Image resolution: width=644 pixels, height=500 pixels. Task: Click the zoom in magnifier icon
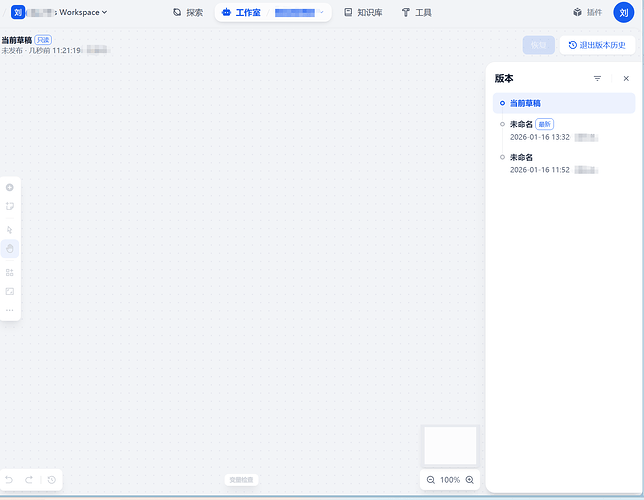[x=470, y=480]
